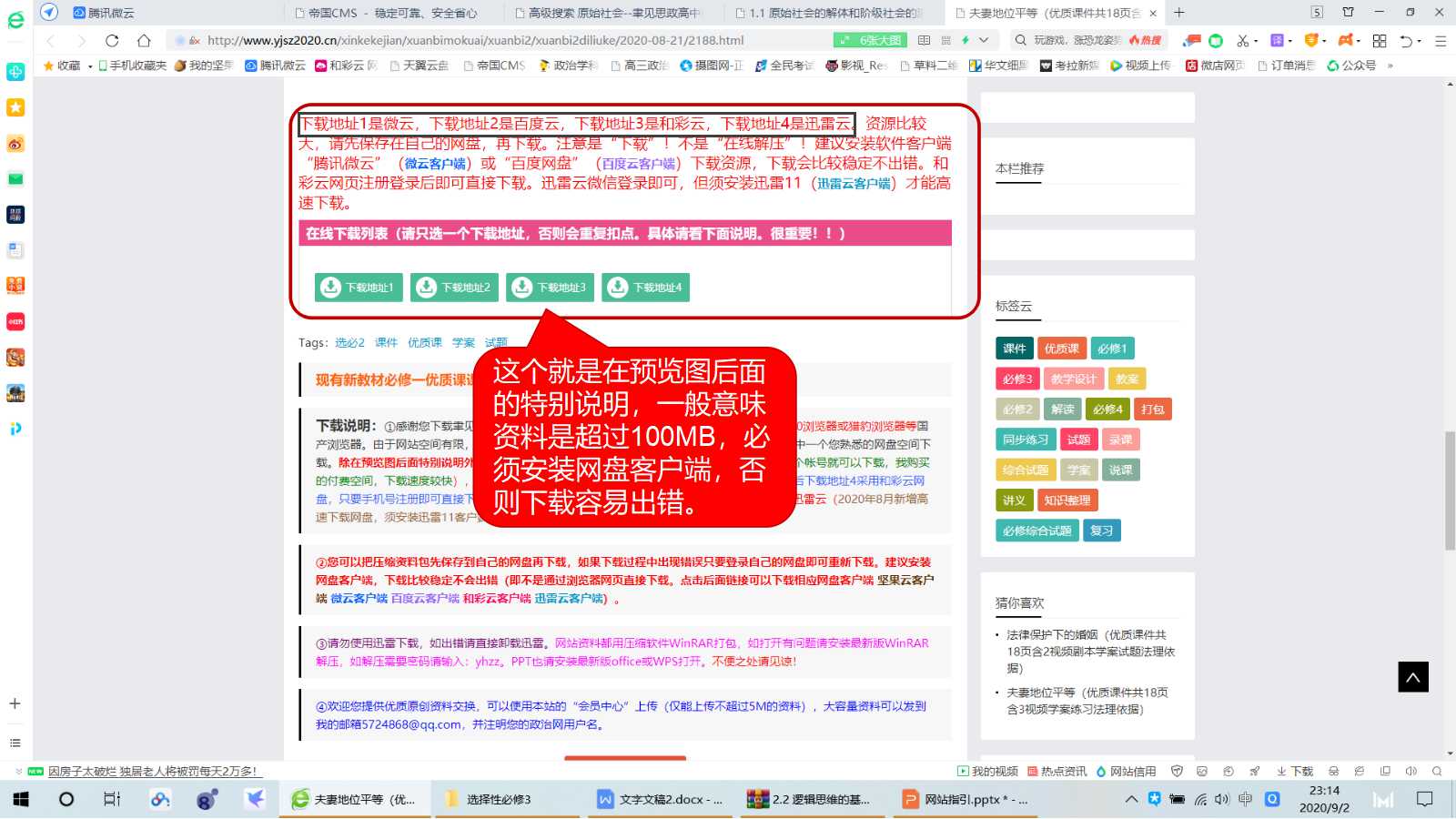Viewport: 1456px width, 819px height.
Task: Click the zoom magnifier in browser status bar
Action: (1437, 771)
